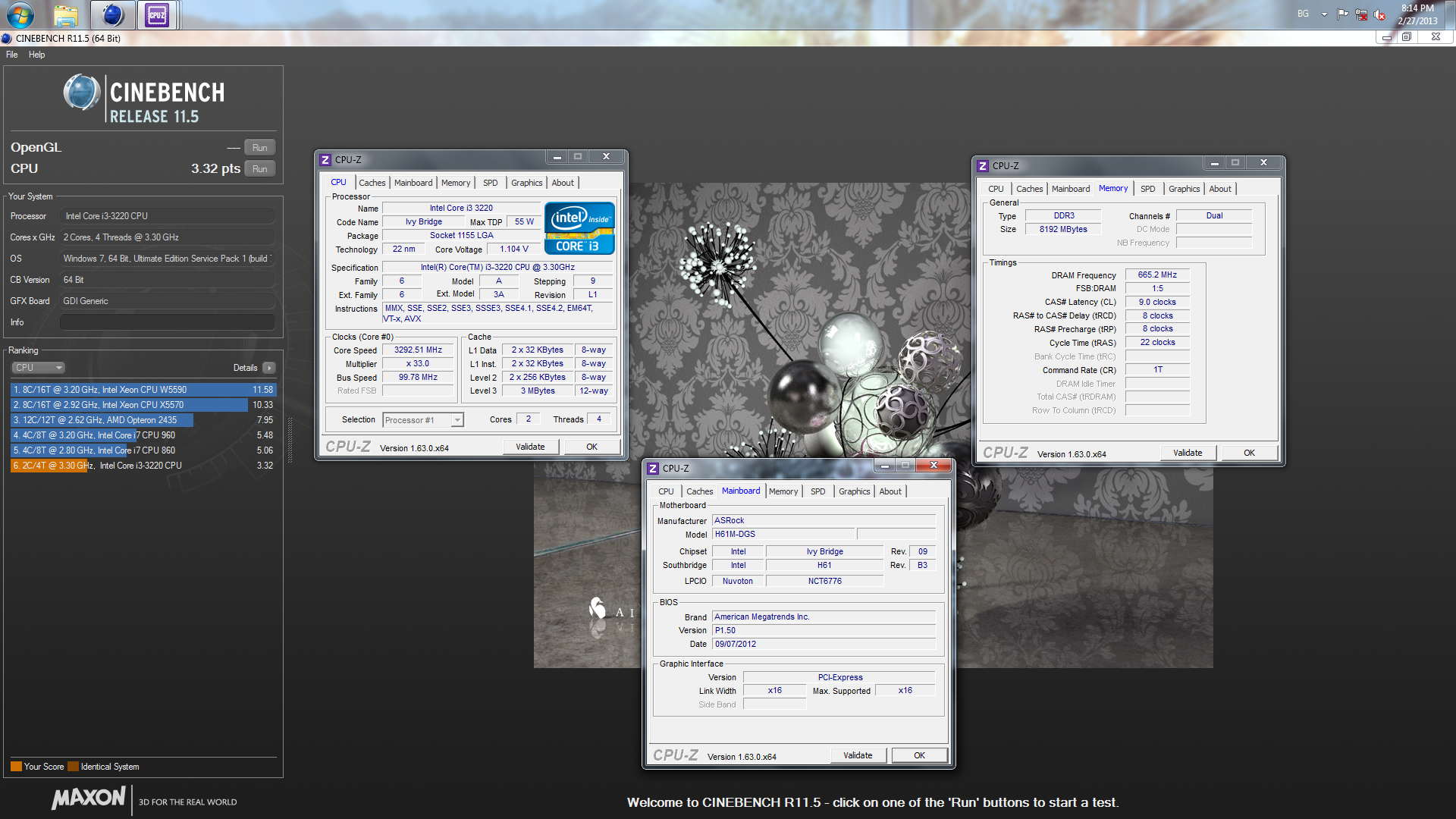Image resolution: width=1456 pixels, height=819 pixels.
Task: Select AMD Opteron 2435 ranking entry
Action: (x=143, y=420)
